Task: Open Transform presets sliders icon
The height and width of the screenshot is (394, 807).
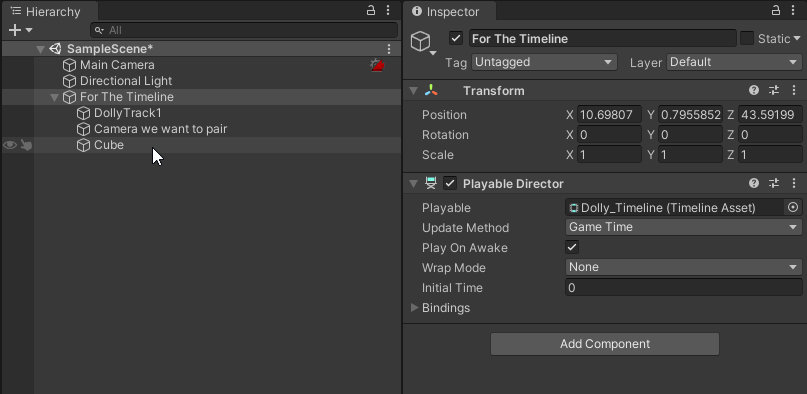Action: pos(774,91)
